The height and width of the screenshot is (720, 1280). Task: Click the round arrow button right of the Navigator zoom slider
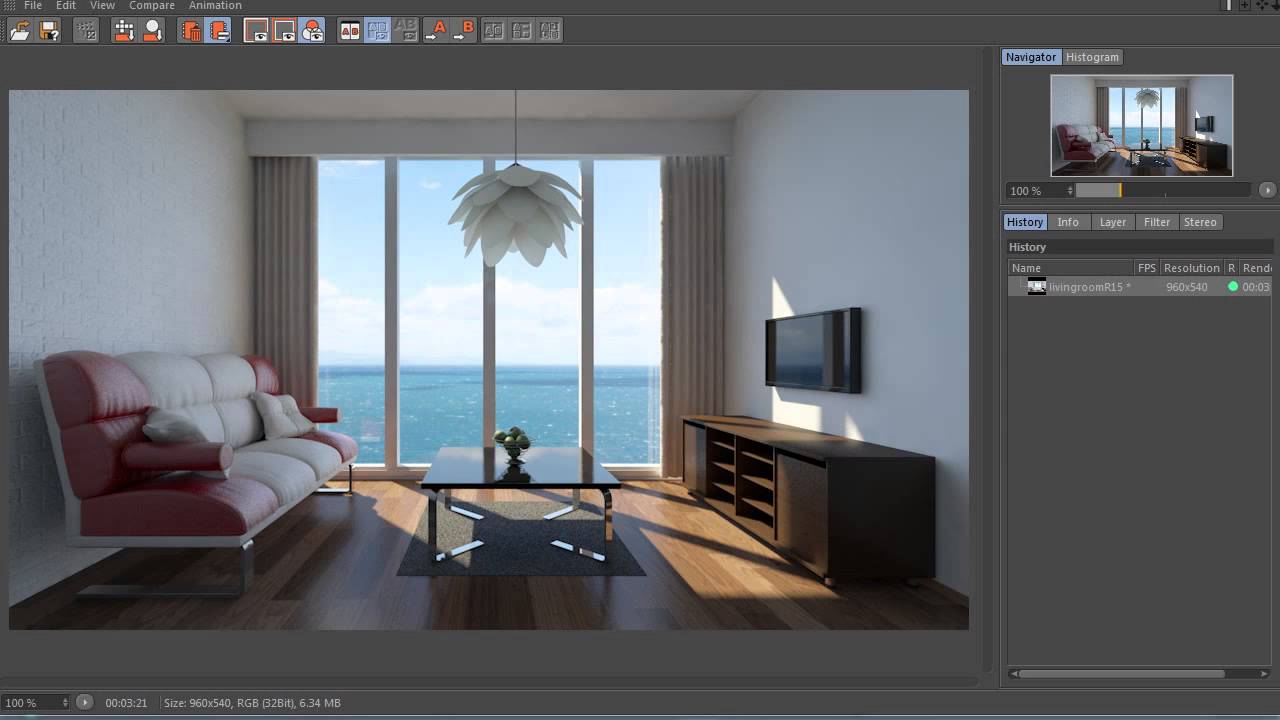point(1267,190)
